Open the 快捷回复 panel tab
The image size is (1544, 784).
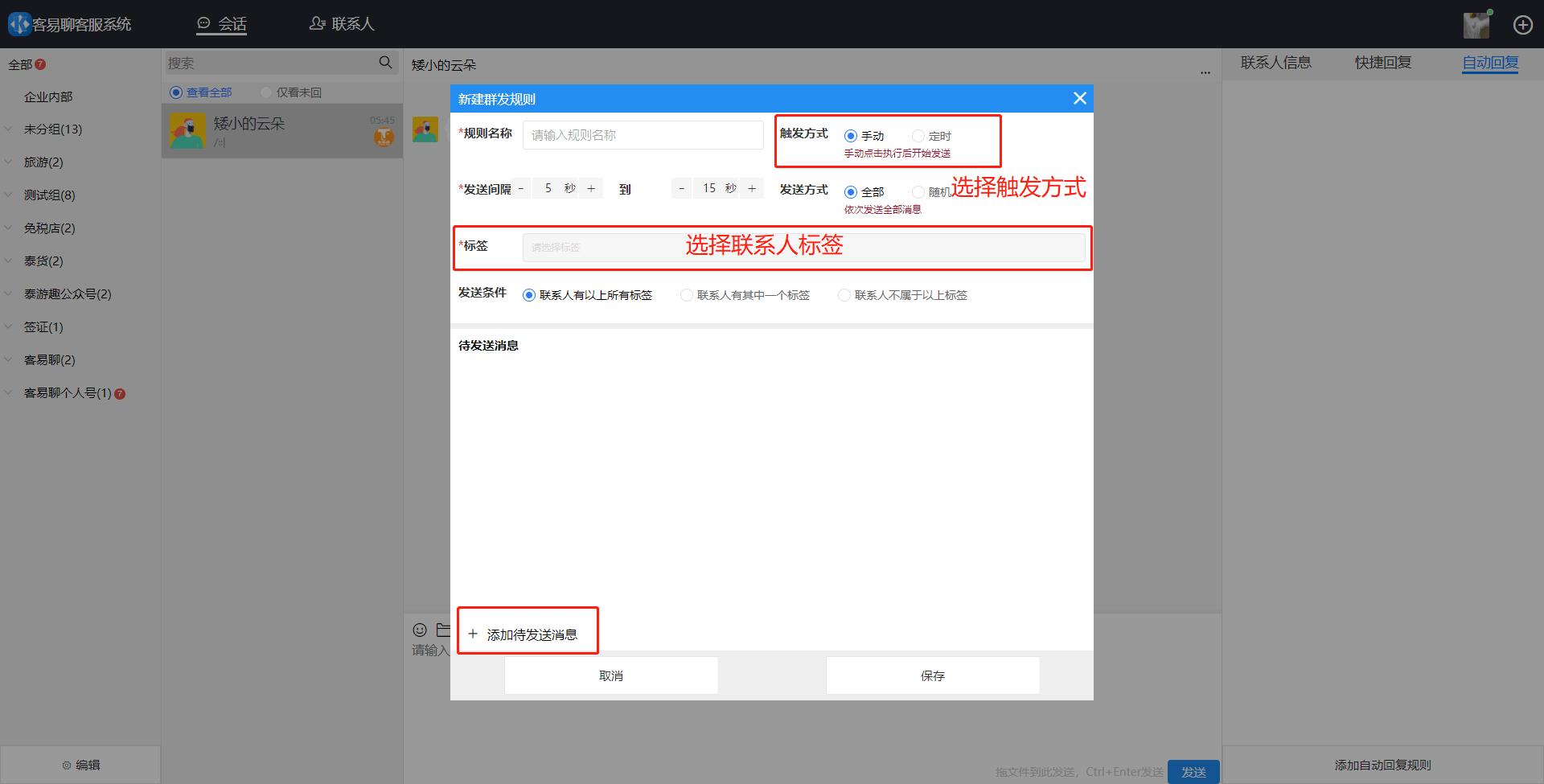click(x=1382, y=62)
